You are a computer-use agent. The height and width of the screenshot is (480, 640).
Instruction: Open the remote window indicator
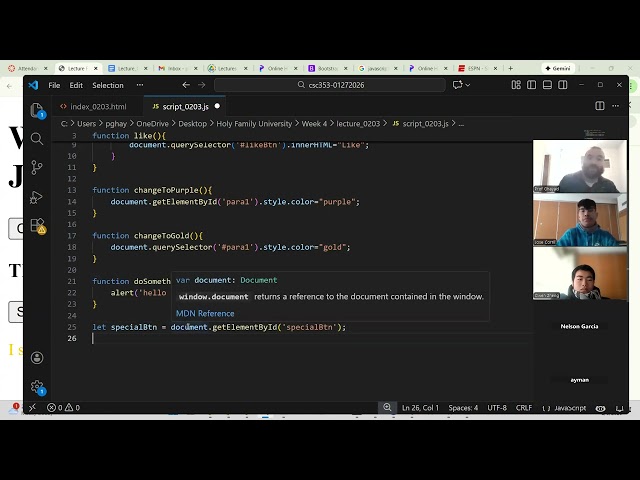tap(32, 407)
